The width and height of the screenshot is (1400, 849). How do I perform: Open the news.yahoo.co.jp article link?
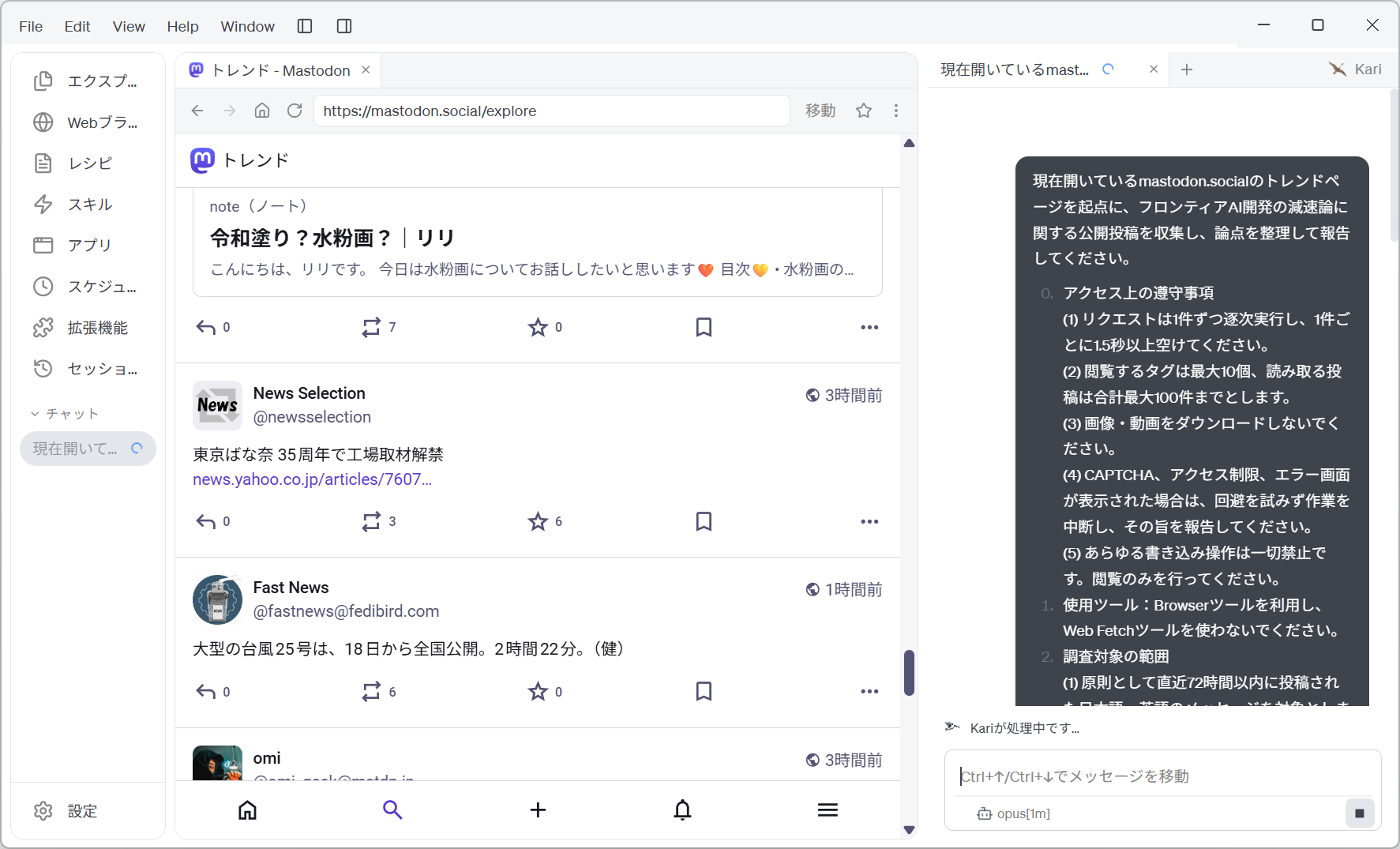(312, 479)
